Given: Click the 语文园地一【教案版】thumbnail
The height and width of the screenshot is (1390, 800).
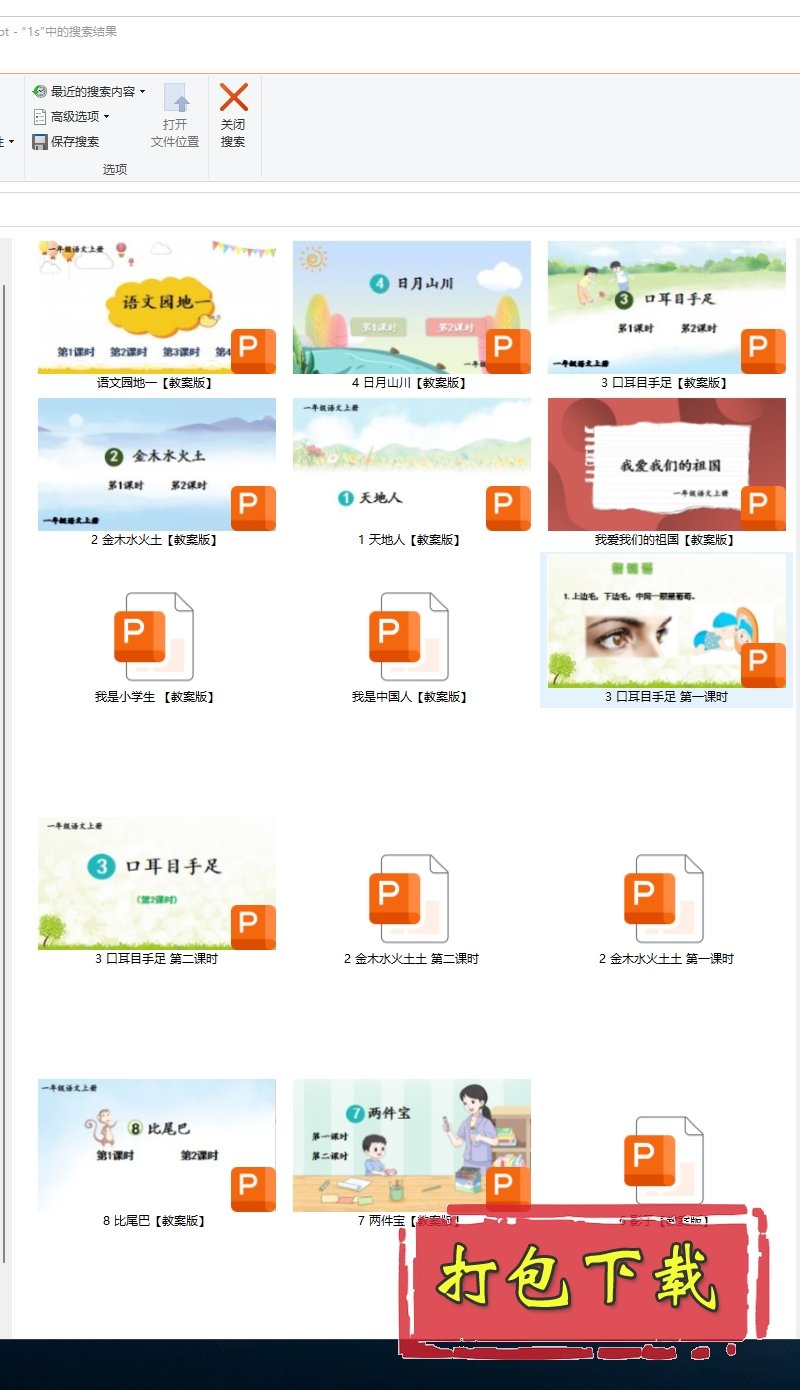Looking at the screenshot, I should [156, 307].
